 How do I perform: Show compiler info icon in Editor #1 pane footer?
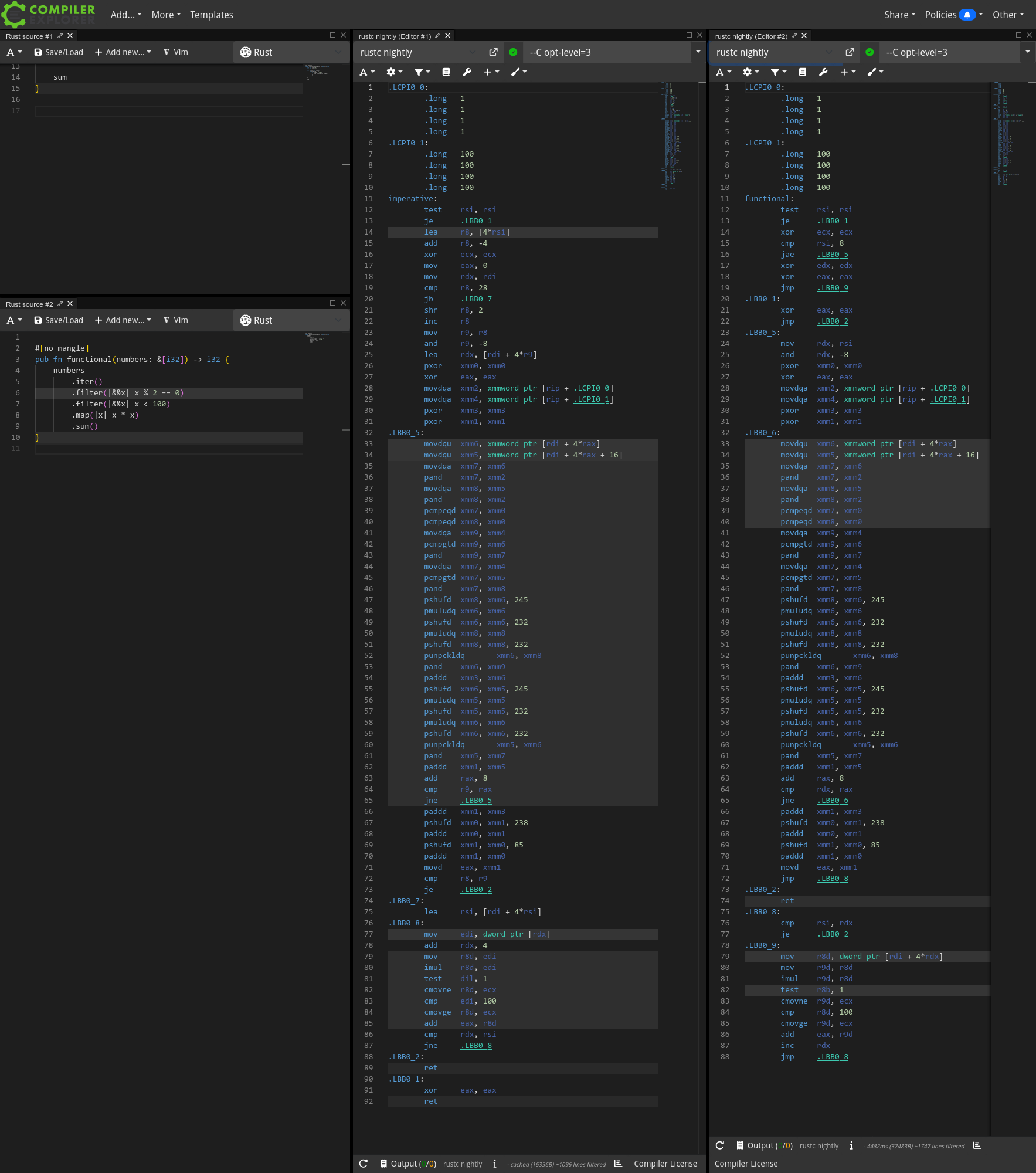(495, 1164)
